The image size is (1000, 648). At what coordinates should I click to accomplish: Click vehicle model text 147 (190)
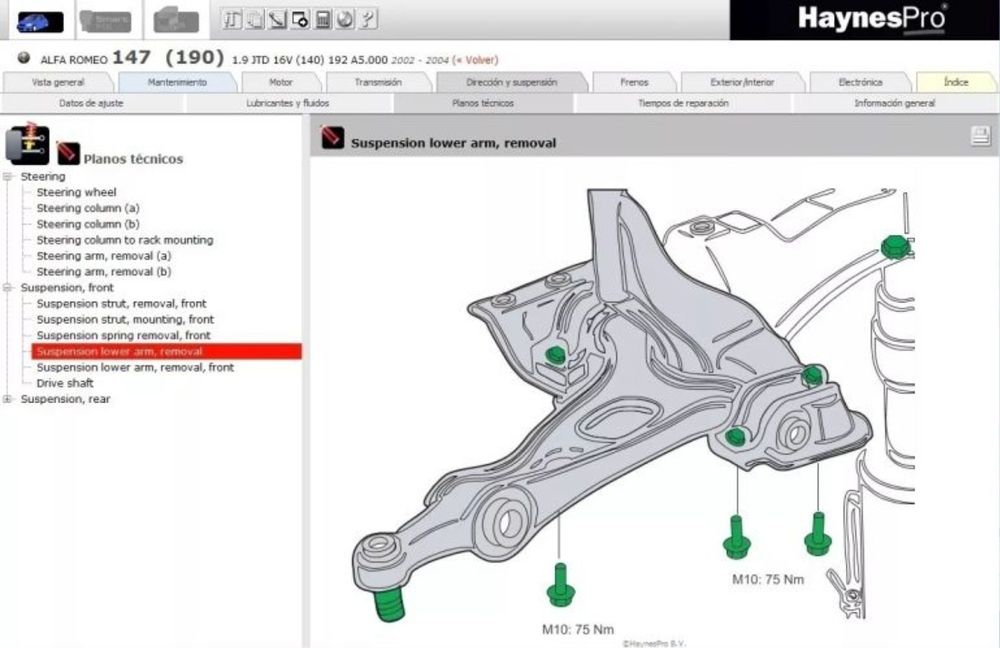pyautogui.click(x=168, y=57)
